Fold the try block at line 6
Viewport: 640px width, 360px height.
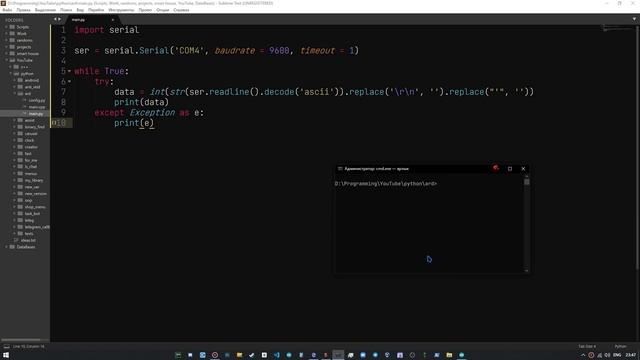pyautogui.click(x=69, y=81)
